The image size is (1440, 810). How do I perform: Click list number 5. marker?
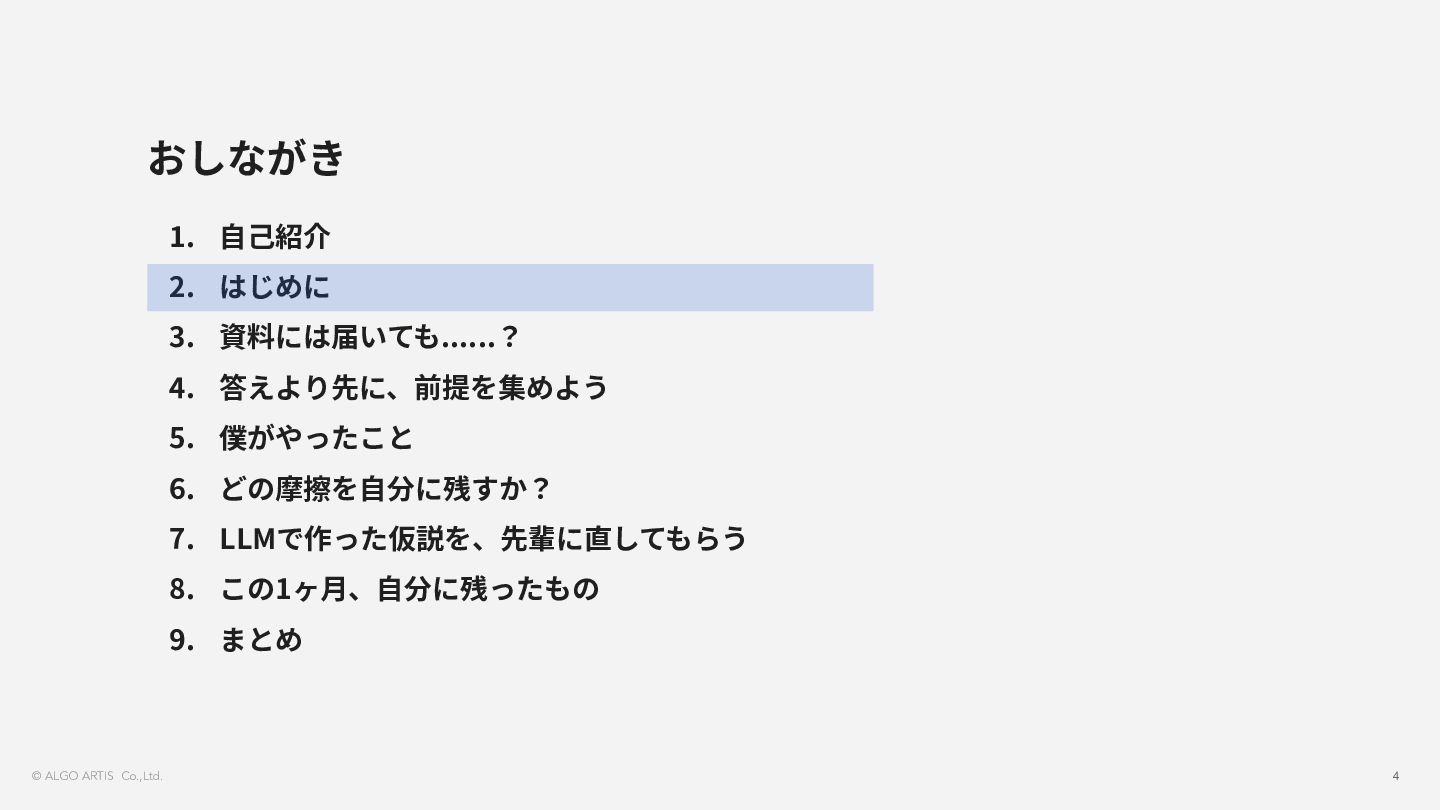coord(181,437)
